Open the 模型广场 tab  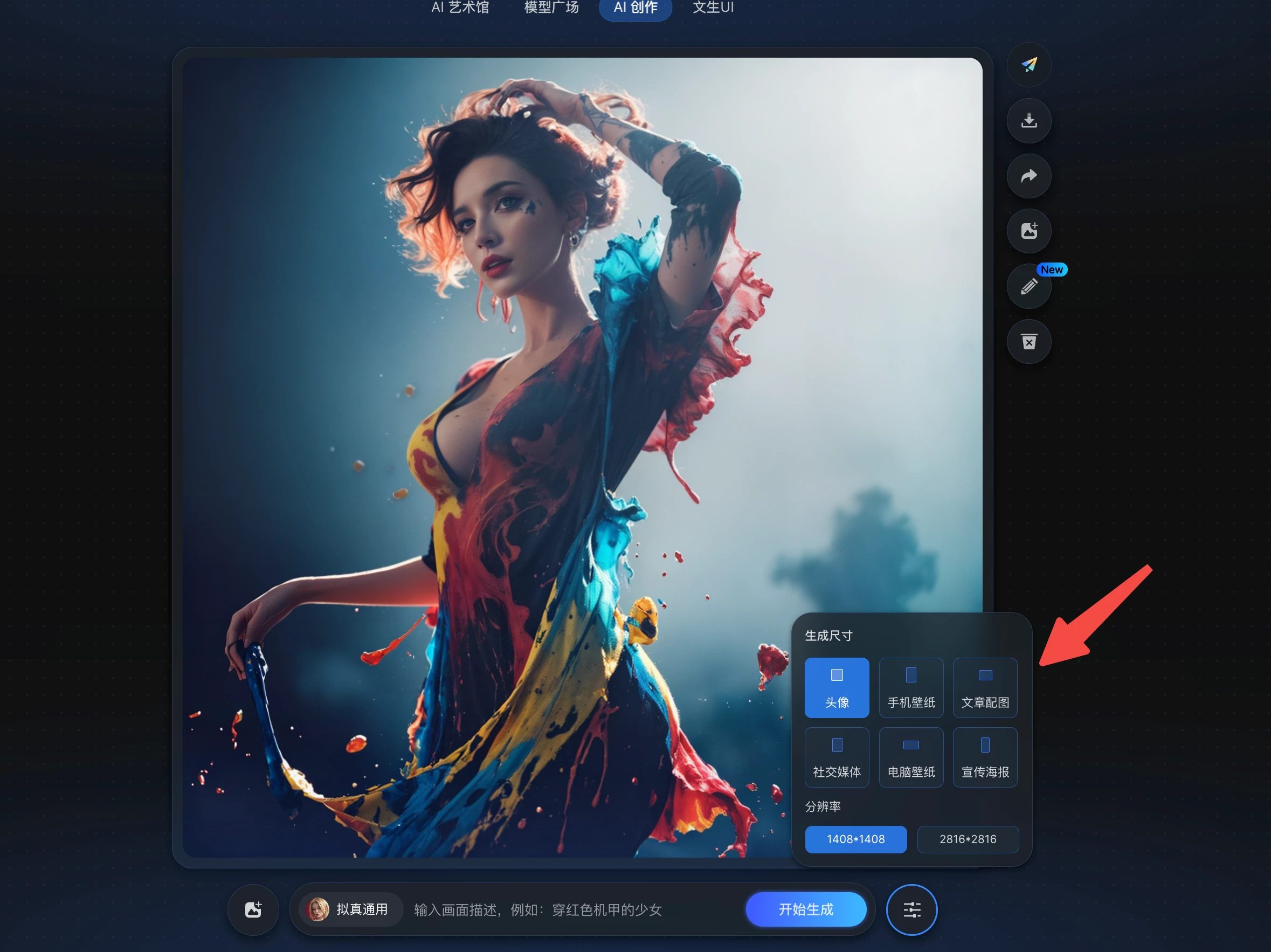(x=551, y=8)
